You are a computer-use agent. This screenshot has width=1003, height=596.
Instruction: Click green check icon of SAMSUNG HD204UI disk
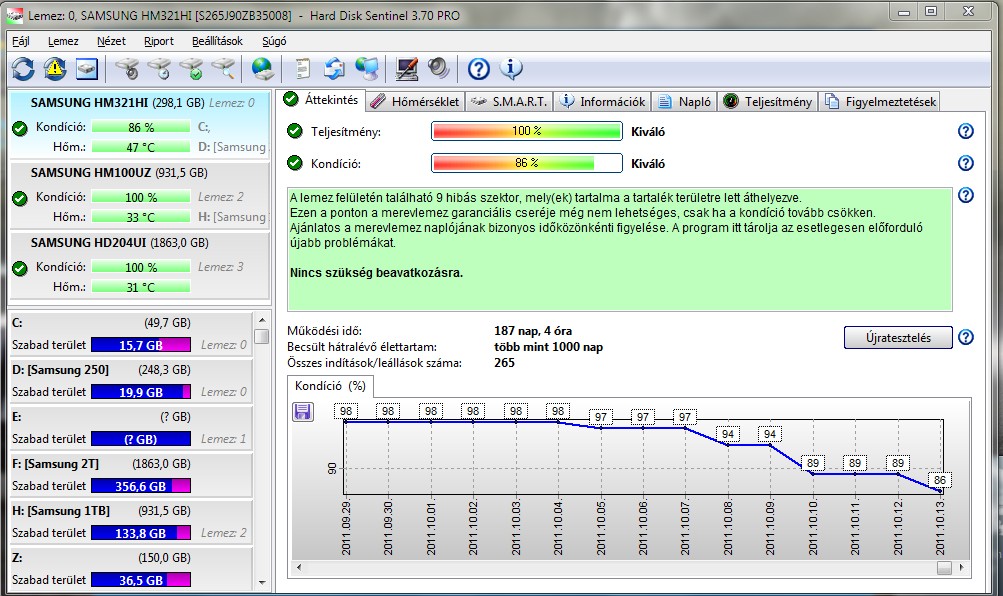20,268
